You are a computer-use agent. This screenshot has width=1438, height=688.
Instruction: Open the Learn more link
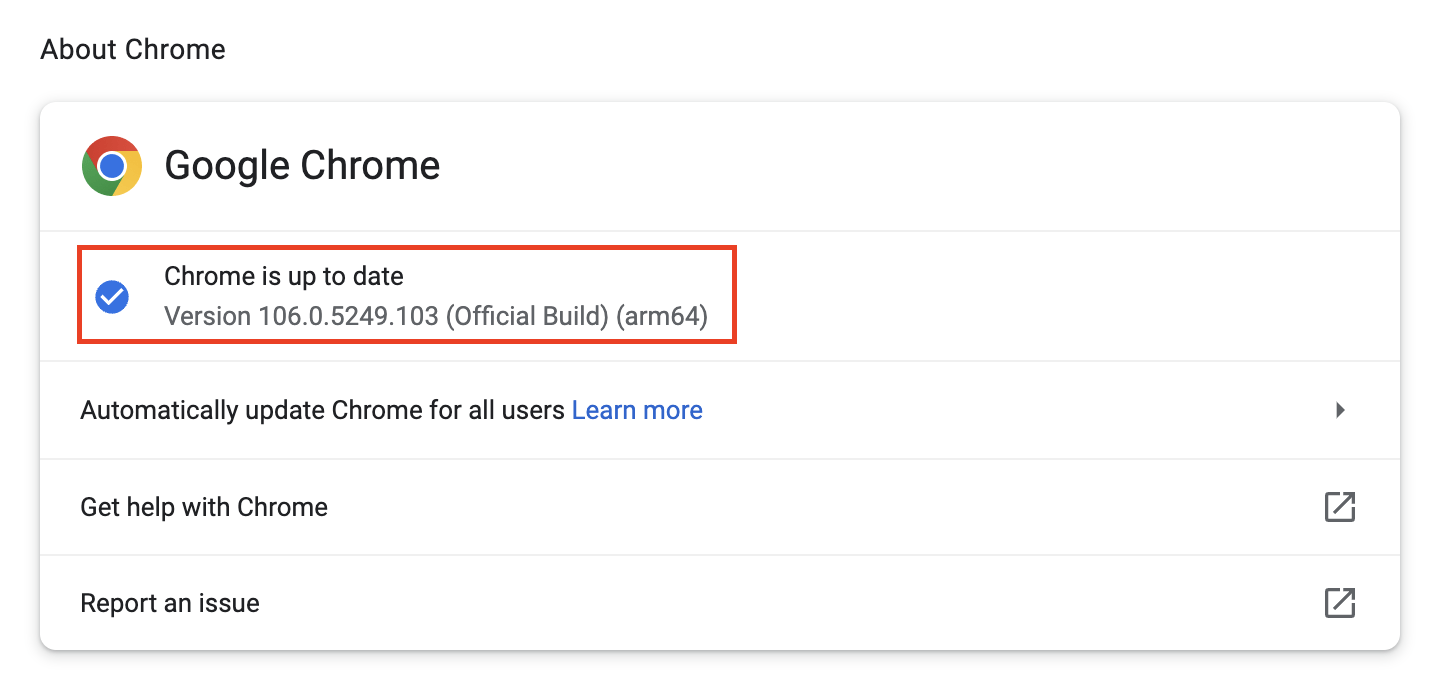[637, 410]
